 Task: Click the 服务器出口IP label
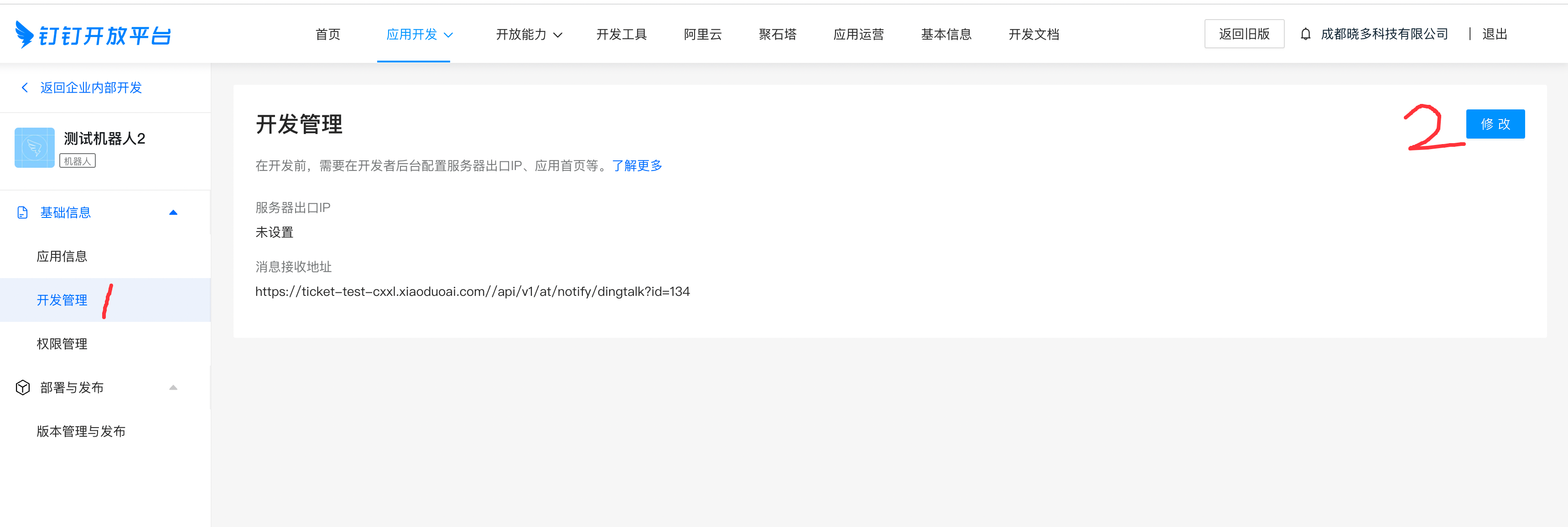coord(293,207)
